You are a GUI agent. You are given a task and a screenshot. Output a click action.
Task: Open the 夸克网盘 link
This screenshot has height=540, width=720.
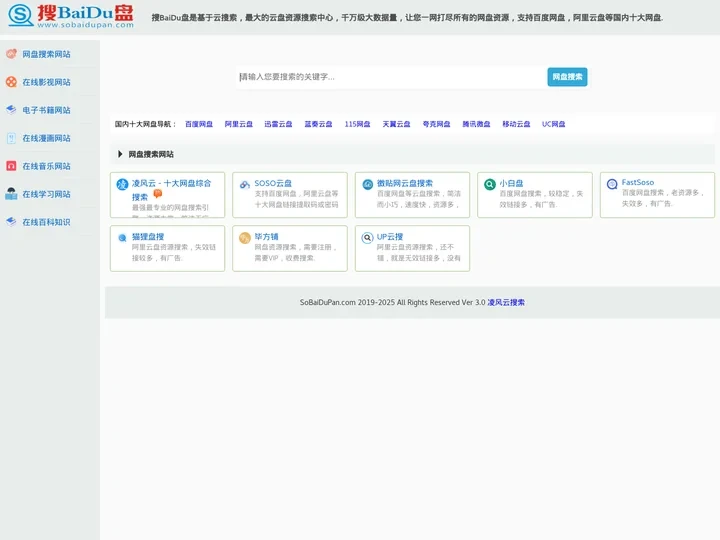click(x=436, y=124)
